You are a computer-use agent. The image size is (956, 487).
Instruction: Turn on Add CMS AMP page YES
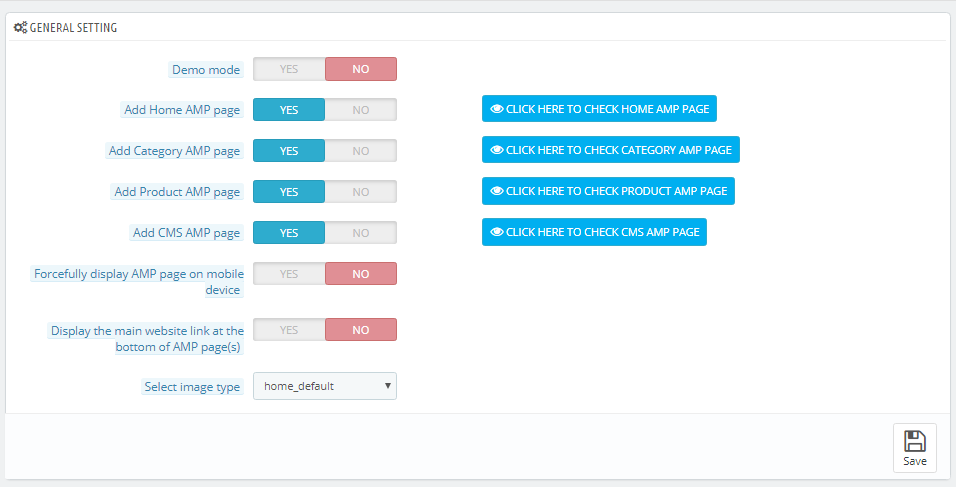point(289,232)
